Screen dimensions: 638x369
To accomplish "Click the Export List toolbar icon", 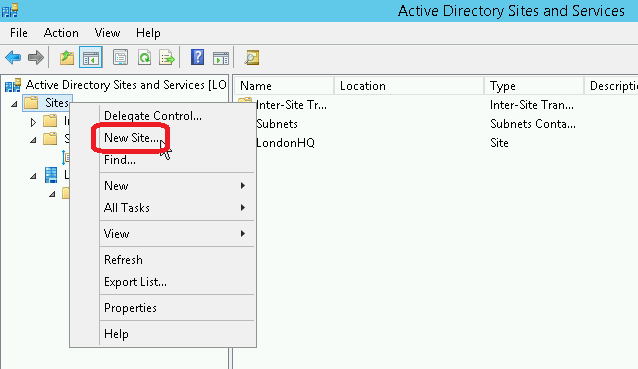I will pyautogui.click(x=167, y=57).
